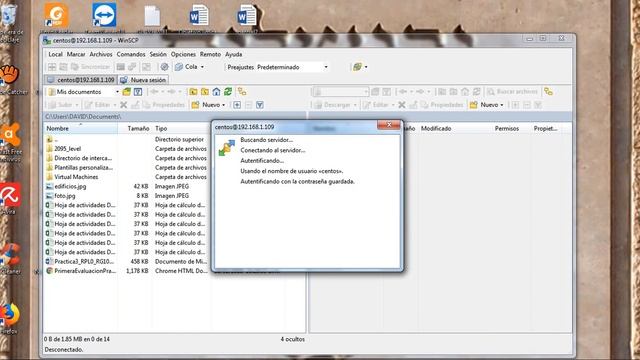Open the Marcar menu
This screenshot has height=360, width=640.
76,54
